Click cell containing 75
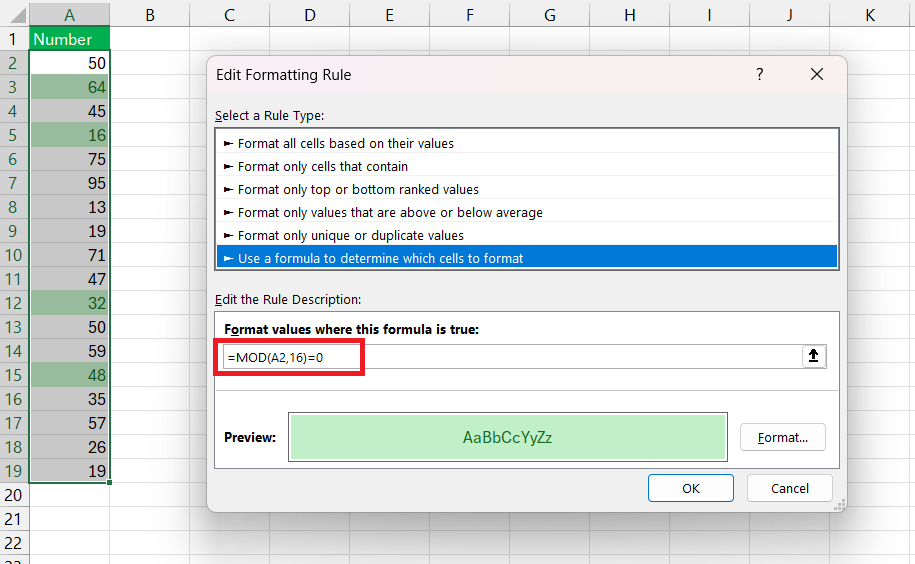 pos(69,159)
